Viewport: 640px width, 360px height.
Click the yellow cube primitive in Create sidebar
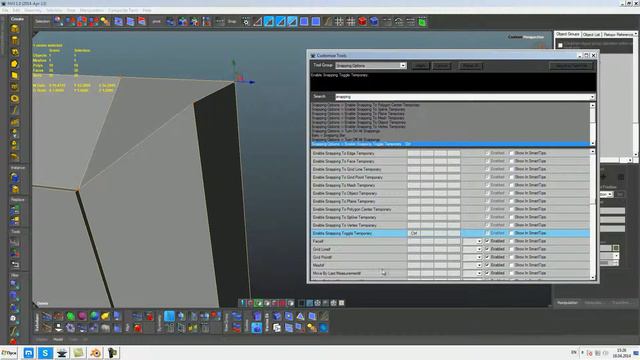(x=15, y=29)
